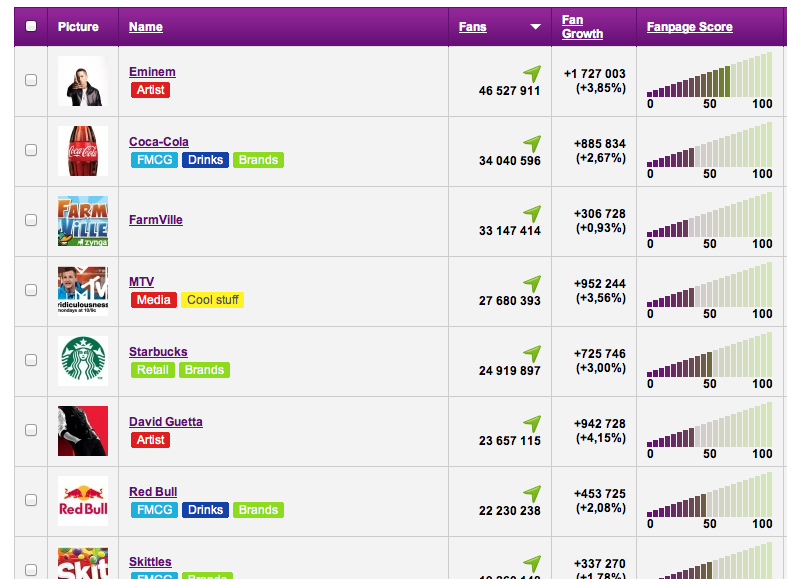Click fan growth value +952 244
The width and height of the screenshot is (787, 579).
pyautogui.click(x=600, y=284)
